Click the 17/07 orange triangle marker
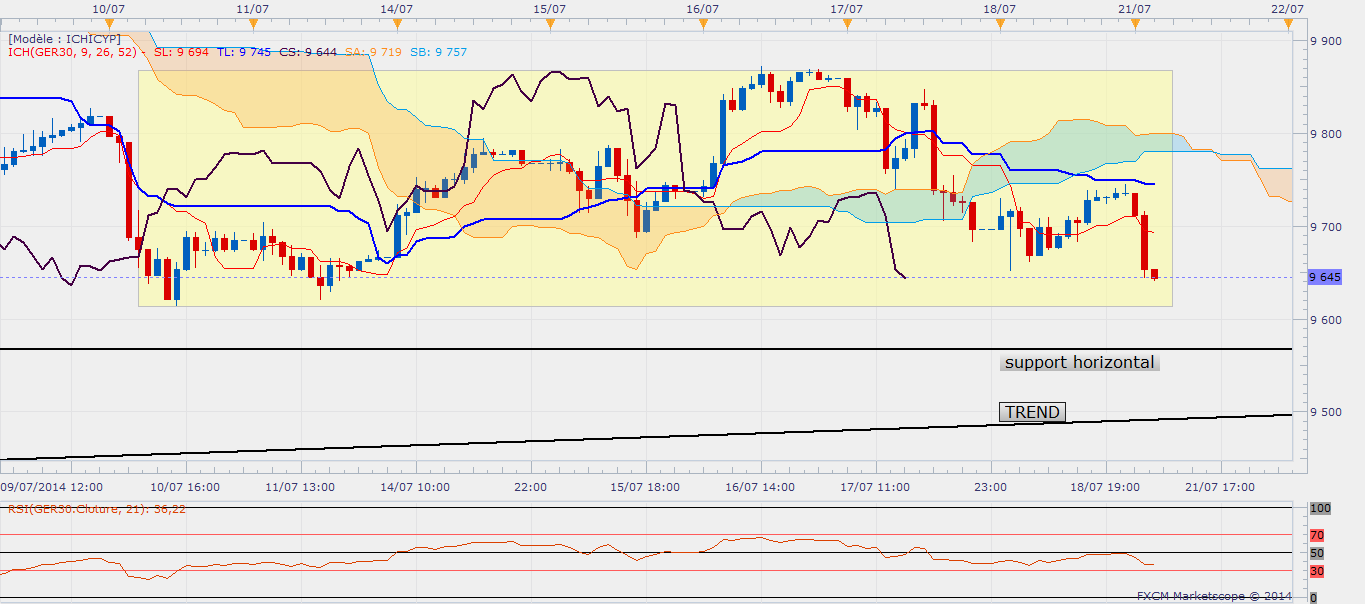Screen dimensions: 1365x604 click(x=847, y=22)
